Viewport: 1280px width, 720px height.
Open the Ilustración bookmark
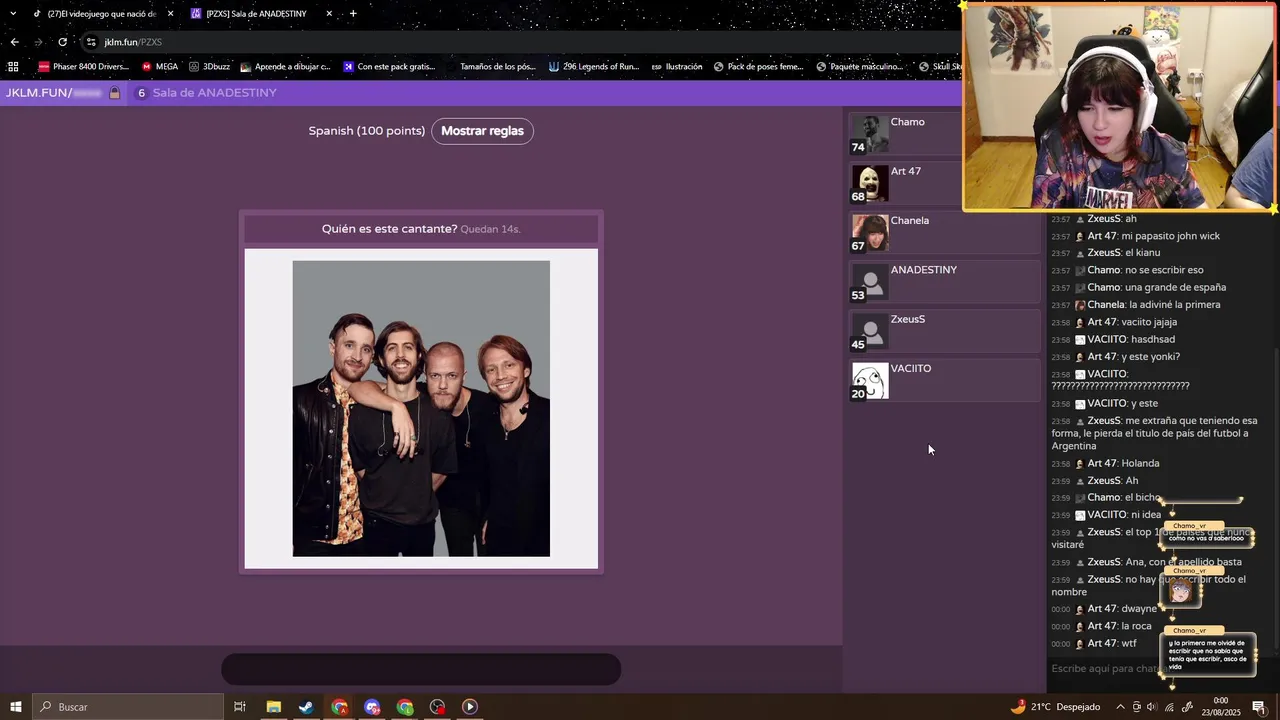tap(677, 67)
